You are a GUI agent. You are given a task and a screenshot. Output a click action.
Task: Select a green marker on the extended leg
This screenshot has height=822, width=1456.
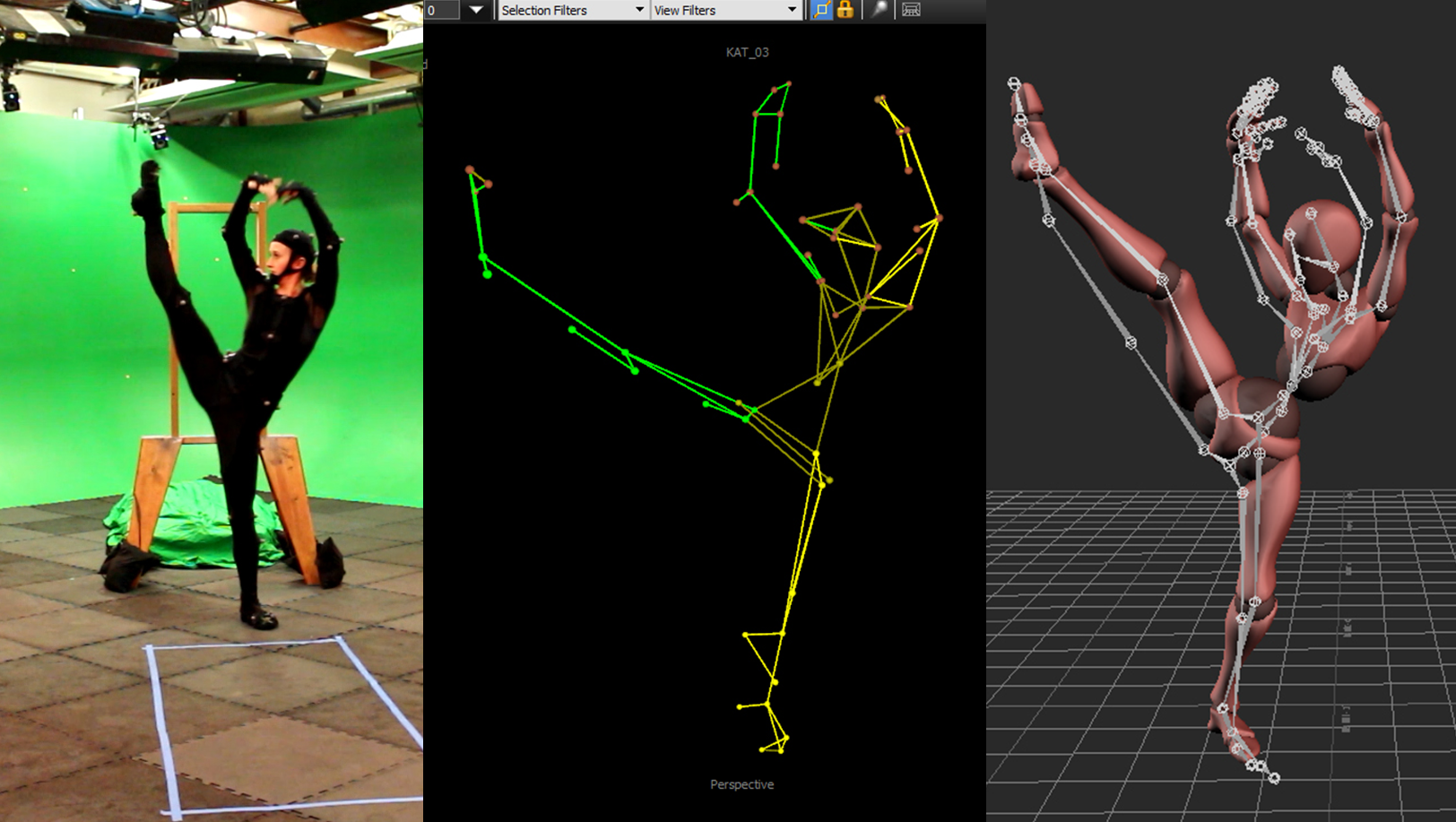pos(572,330)
